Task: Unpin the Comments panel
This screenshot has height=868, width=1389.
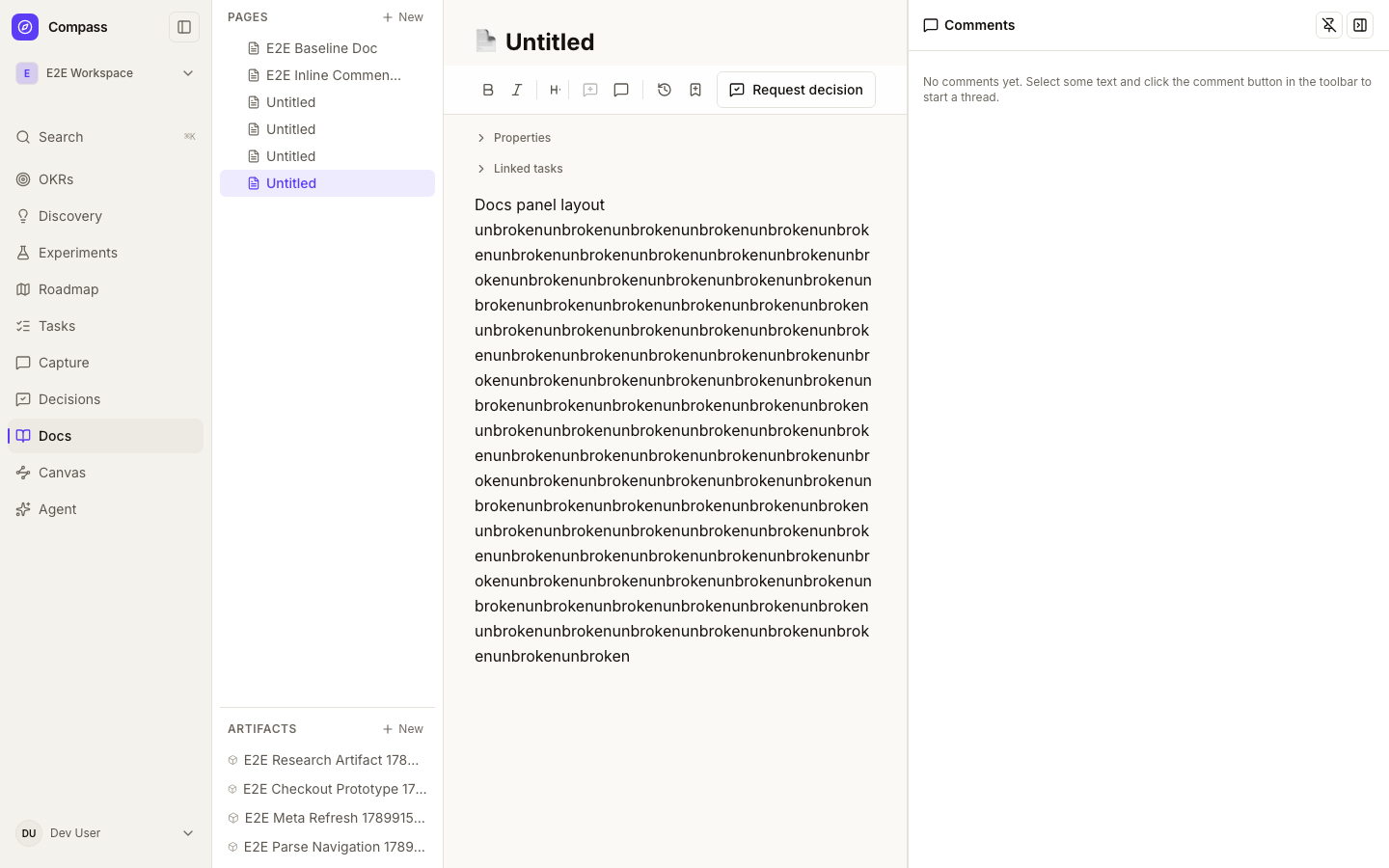Action: 1329,25
